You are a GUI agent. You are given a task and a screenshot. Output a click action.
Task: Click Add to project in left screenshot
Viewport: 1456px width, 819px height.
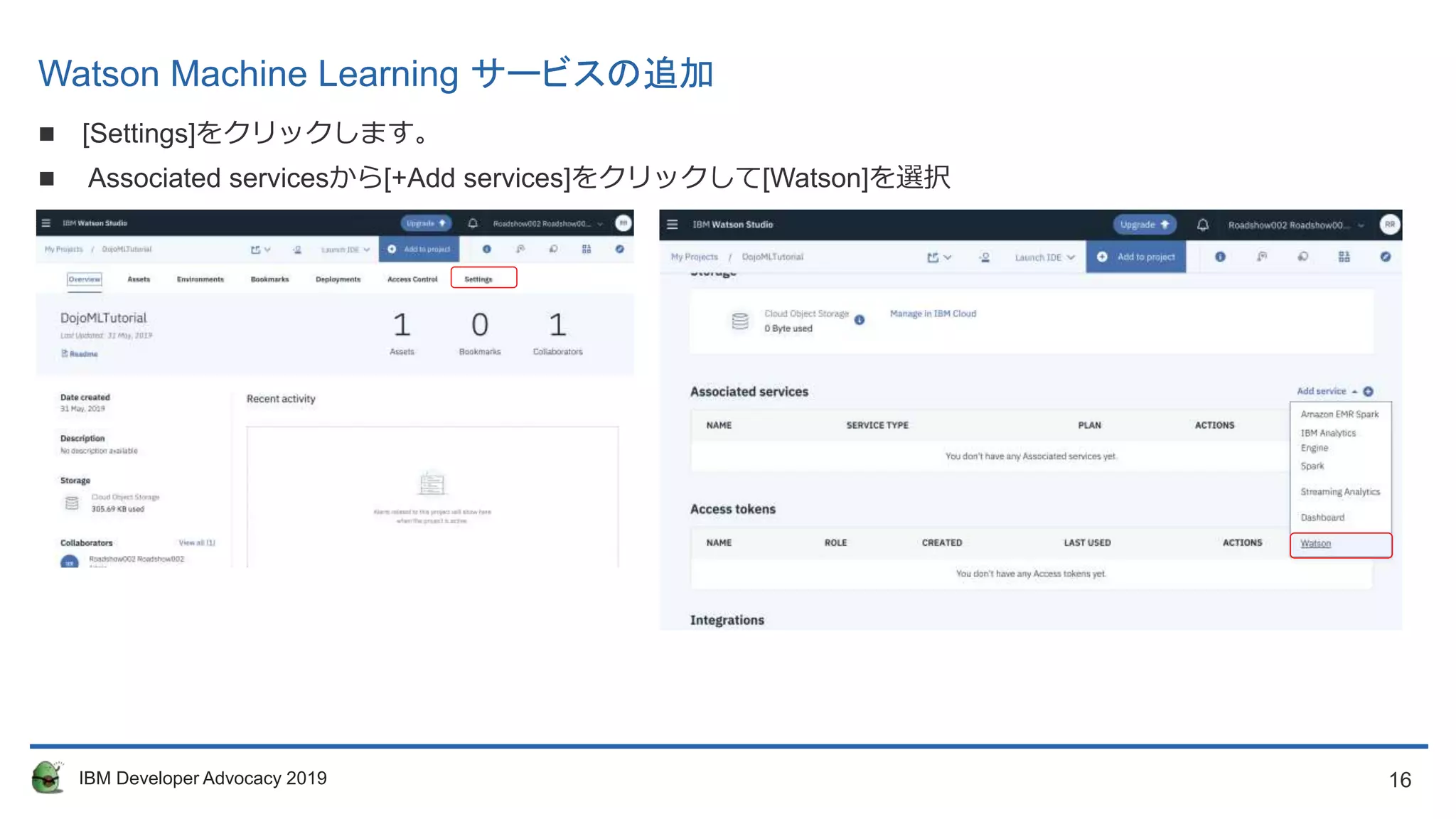point(419,250)
